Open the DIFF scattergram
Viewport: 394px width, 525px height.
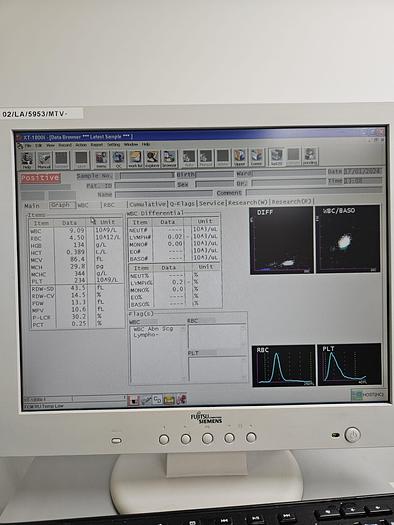coord(281,240)
